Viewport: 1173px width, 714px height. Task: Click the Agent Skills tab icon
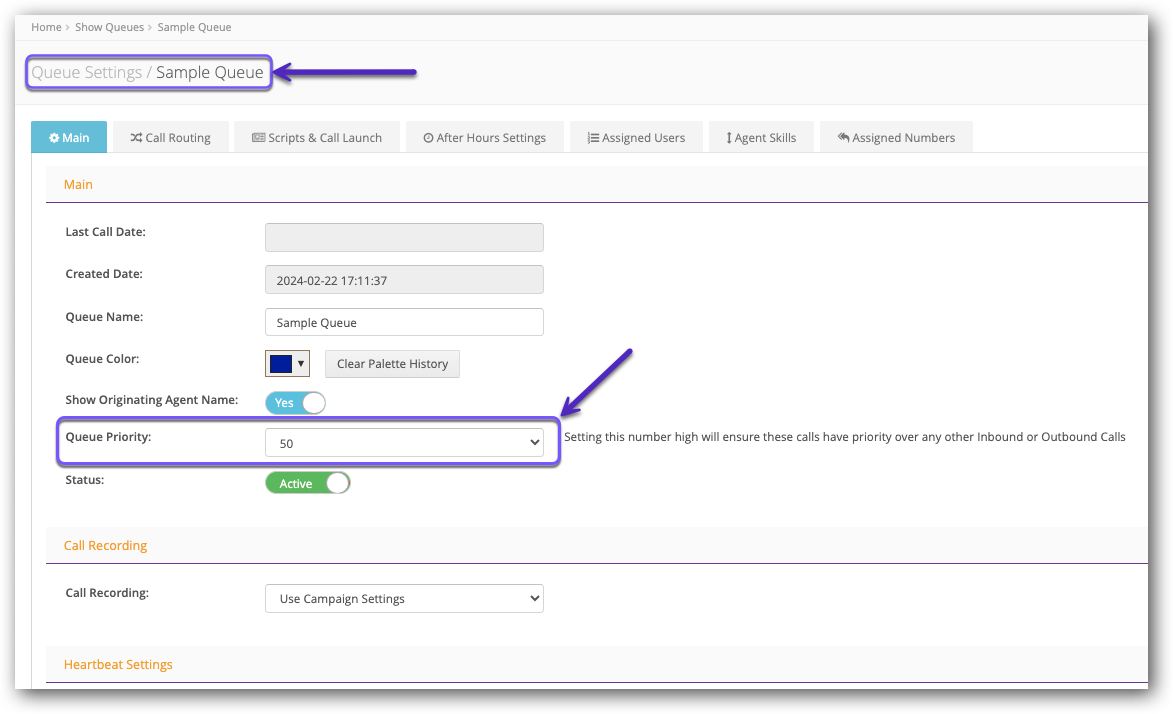tap(729, 138)
